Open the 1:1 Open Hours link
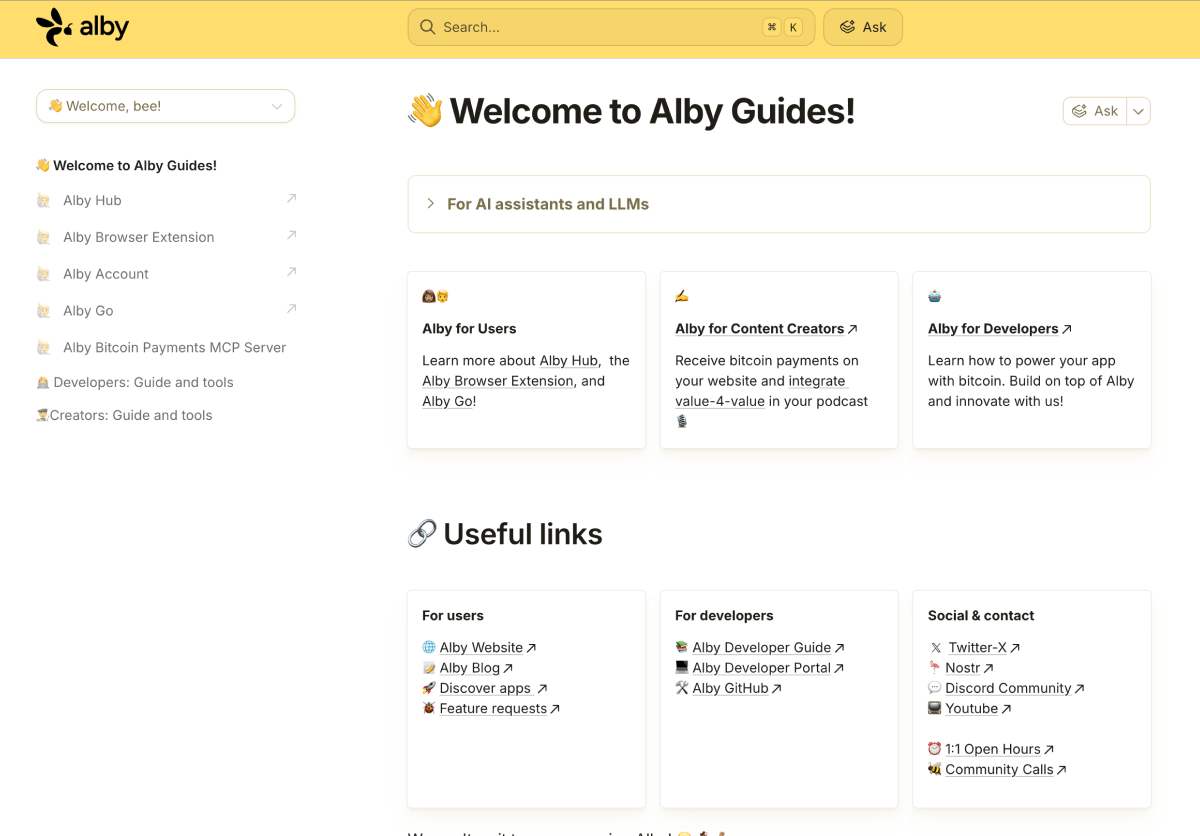This screenshot has width=1200, height=836. (991, 748)
